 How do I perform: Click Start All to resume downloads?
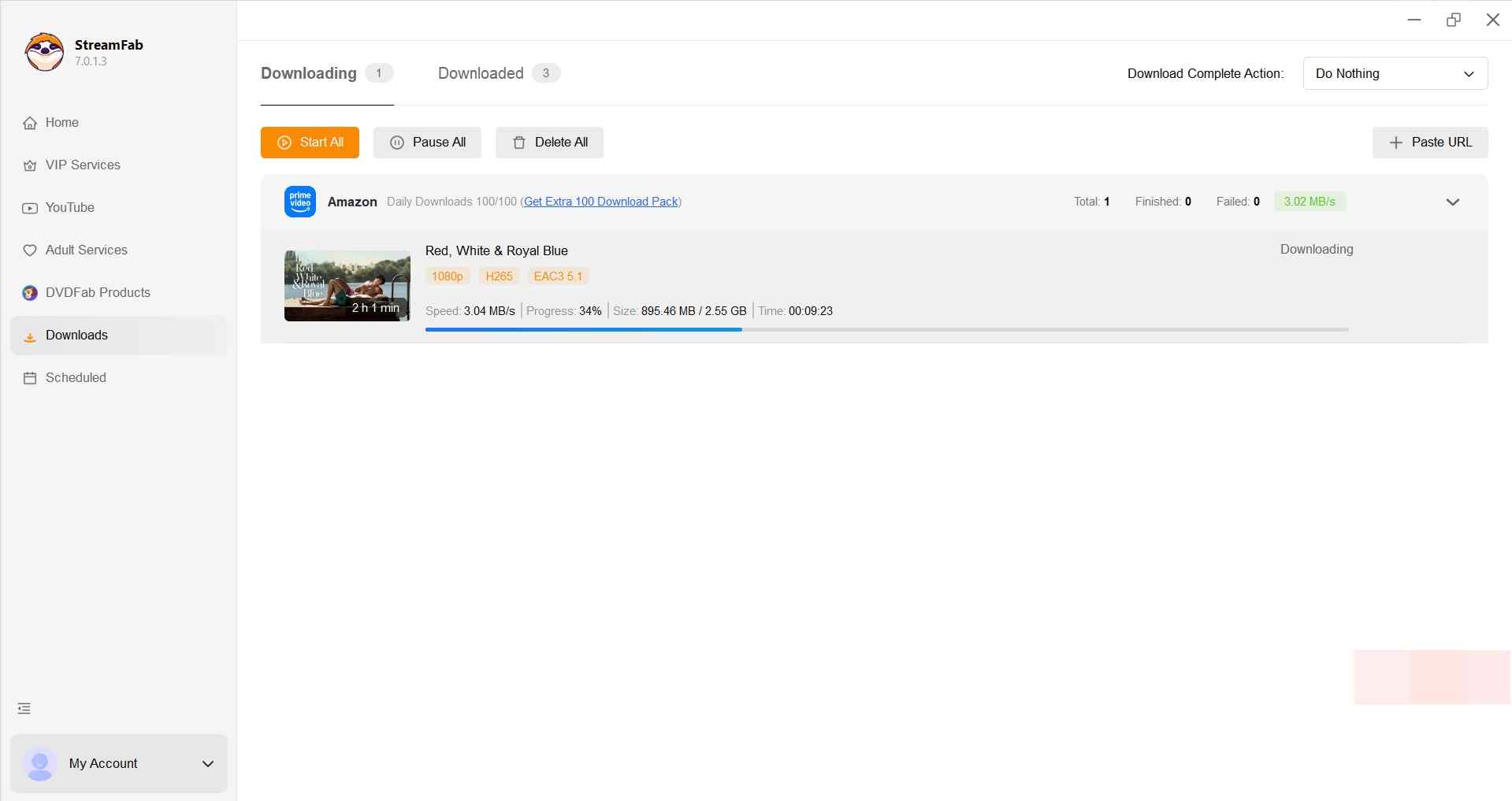(x=310, y=143)
